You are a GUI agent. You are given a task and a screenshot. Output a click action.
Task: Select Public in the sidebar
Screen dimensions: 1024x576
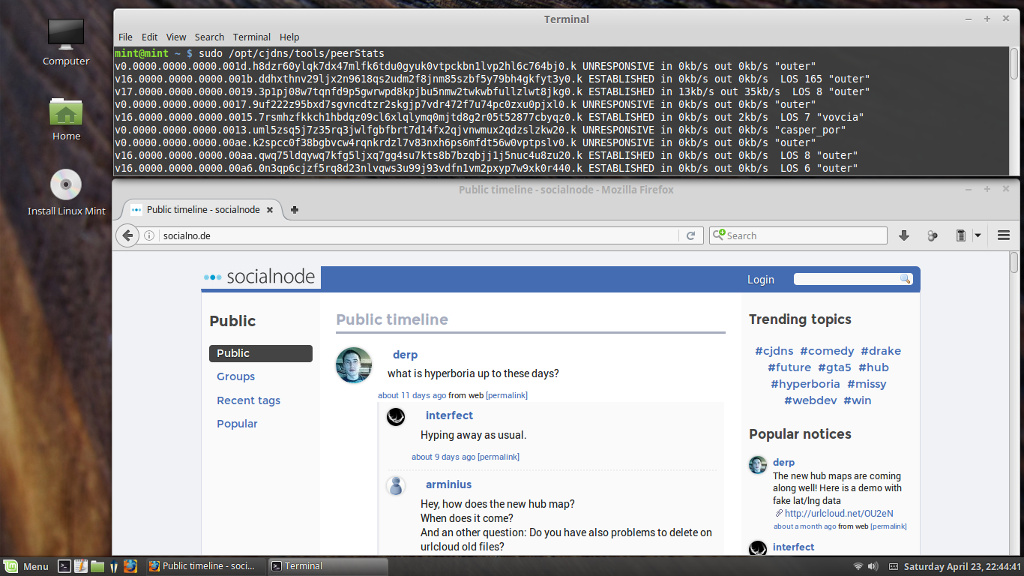261,353
